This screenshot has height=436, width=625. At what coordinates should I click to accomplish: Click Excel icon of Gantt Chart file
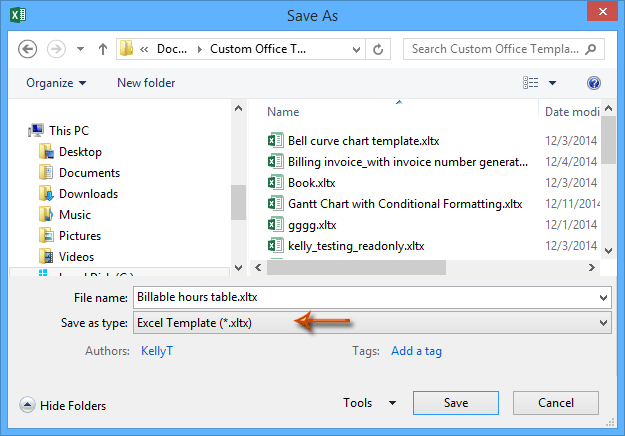[x=275, y=203]
